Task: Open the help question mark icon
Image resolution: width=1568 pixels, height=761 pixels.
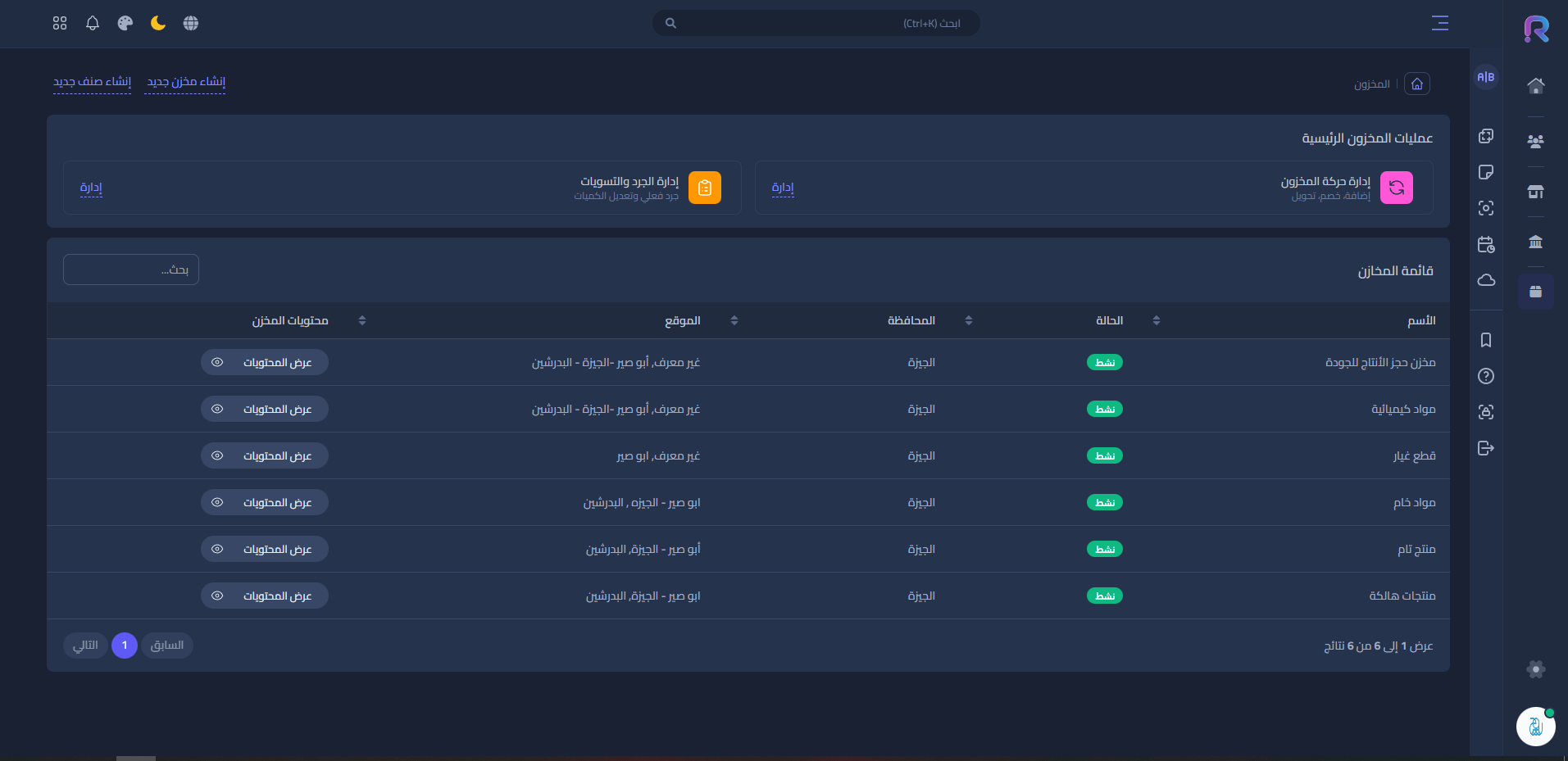Action: [1485, 376]
